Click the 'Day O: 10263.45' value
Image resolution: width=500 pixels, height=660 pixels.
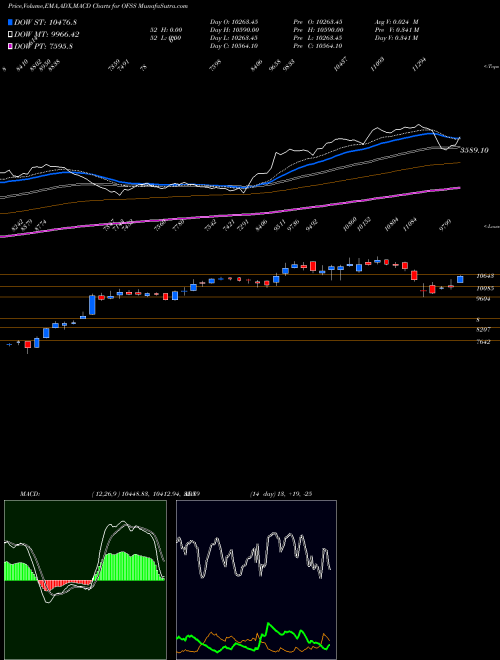point(234,21)
